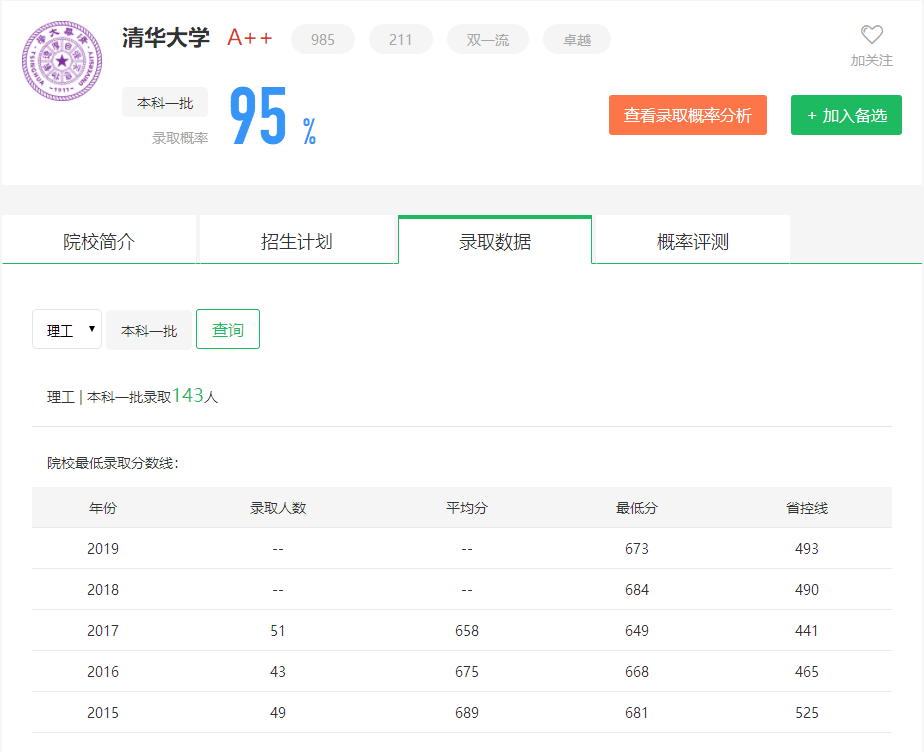Viewport: 924px width, 752px height.
Task: Open 查看录取概率分析 button
Action: 688,115
